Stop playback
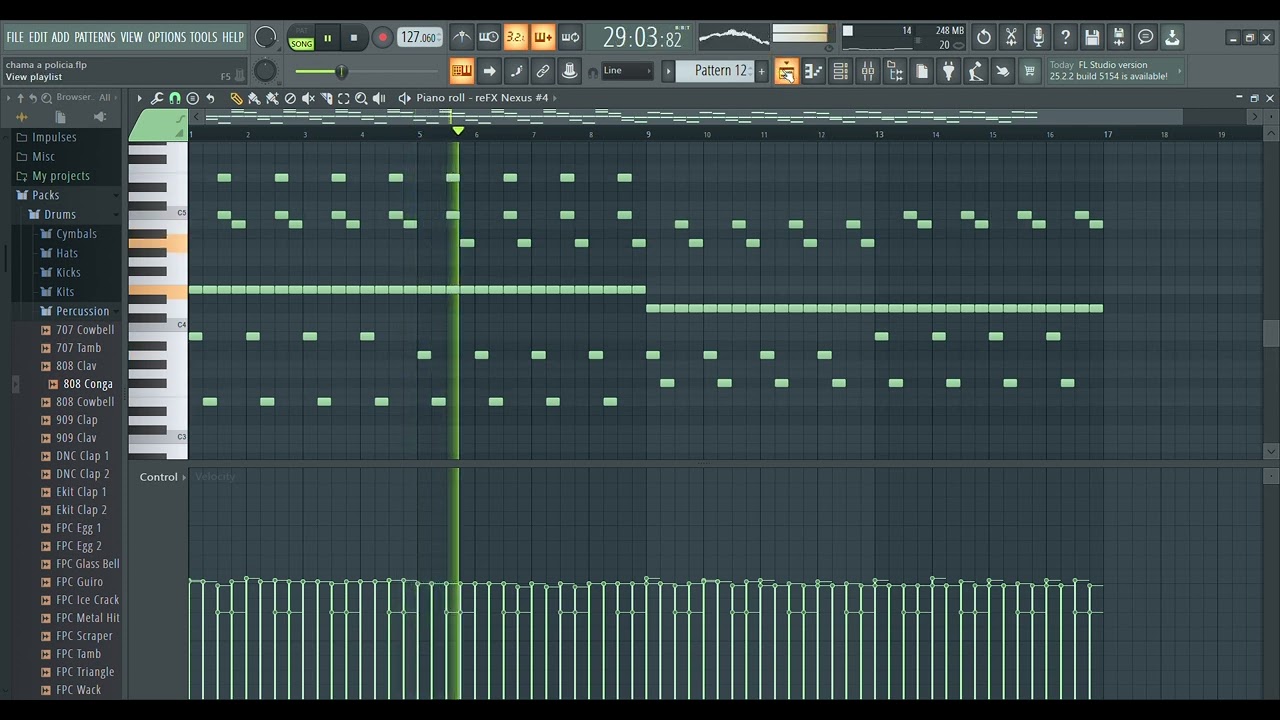Image resolution: width=1280 pixels, height=720 pixels. [353, 38]
